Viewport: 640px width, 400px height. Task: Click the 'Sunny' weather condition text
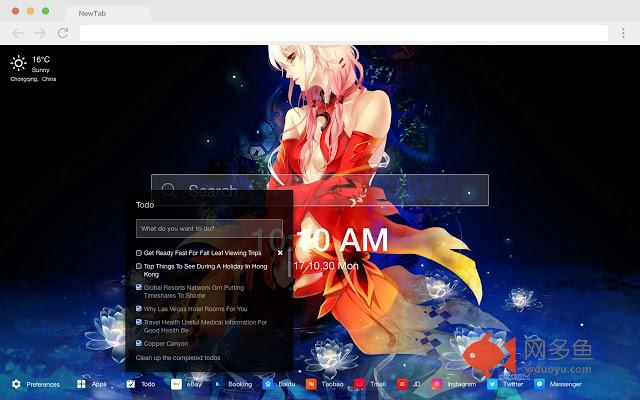coord(40,70)
